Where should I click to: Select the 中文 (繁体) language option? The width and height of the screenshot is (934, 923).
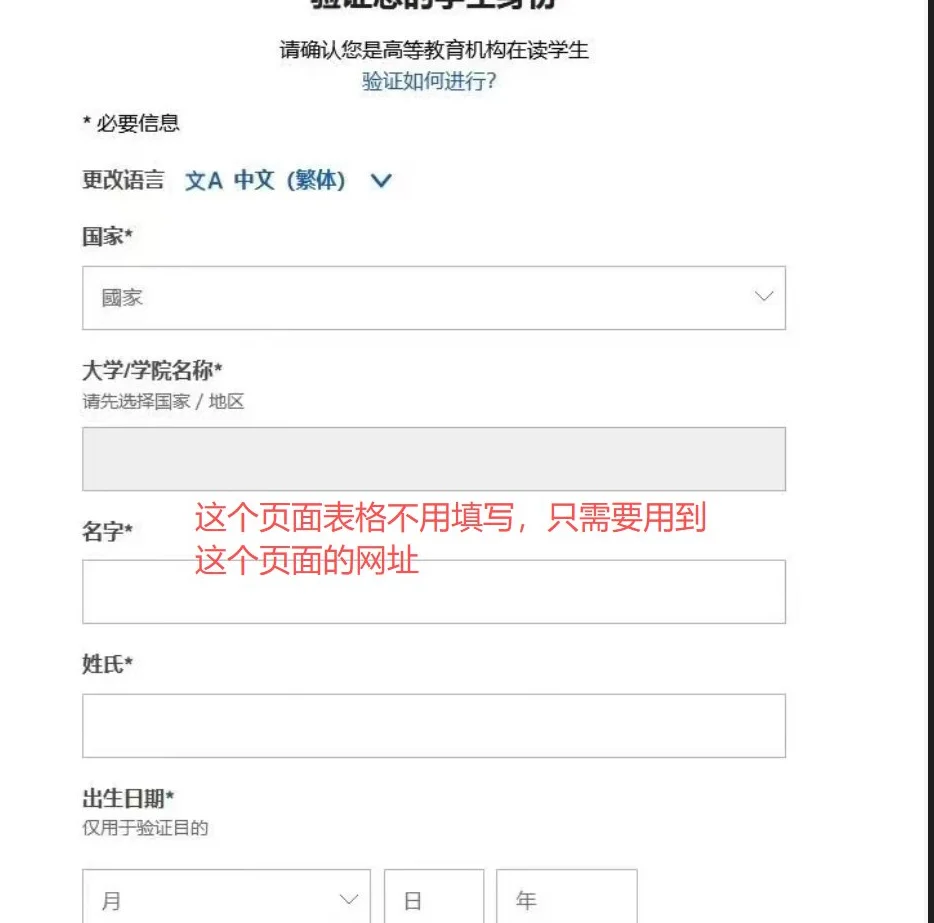290,181
